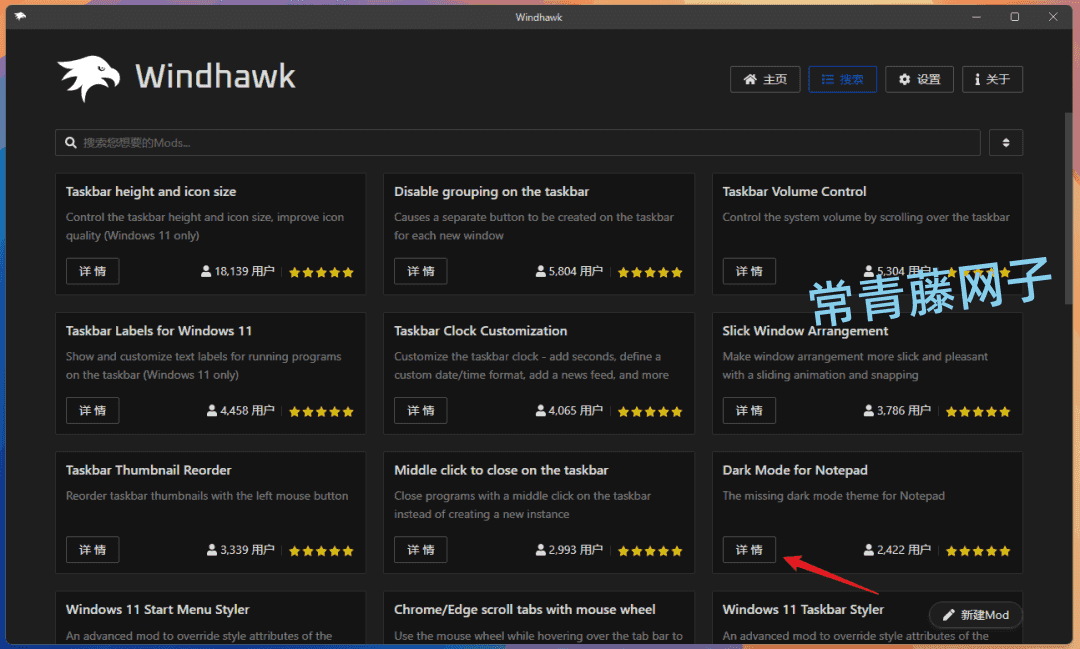1080x649 pixels.
Task: Click star rating of Slick Window Arrangement
Action: [x=978, y=411]
